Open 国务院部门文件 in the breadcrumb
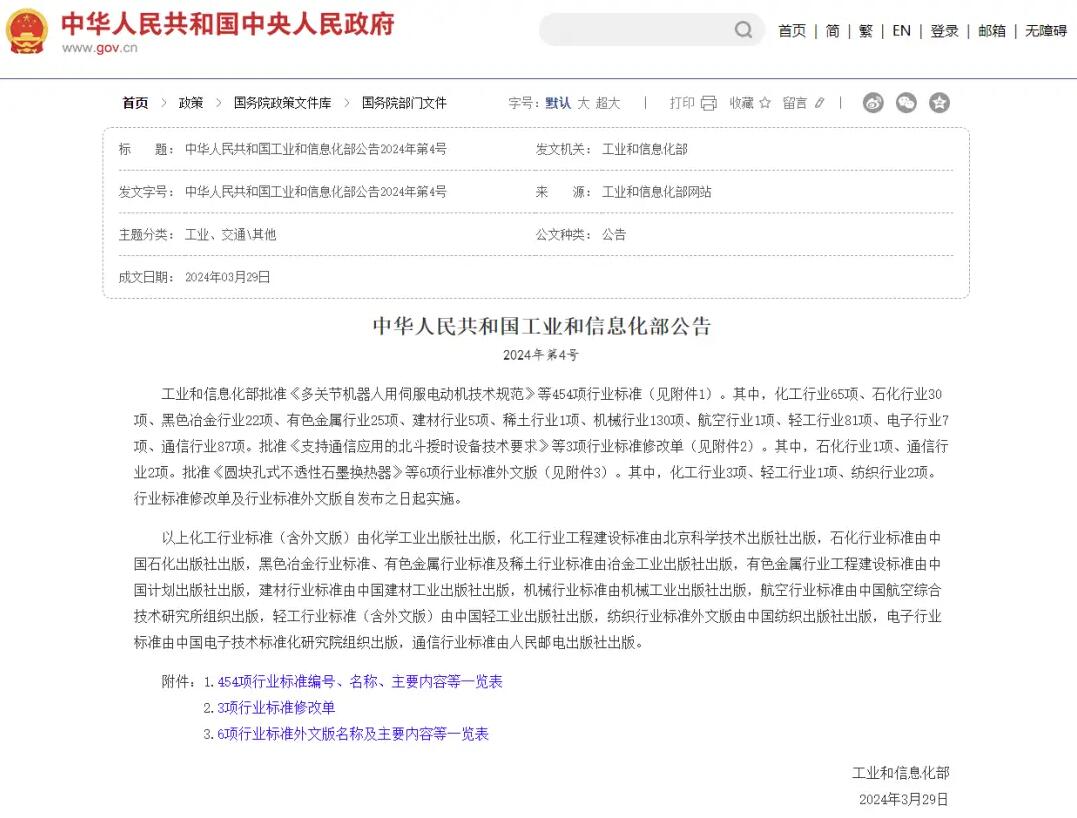1077x818 pixels. pyautogui.click(x=404, y=103)
